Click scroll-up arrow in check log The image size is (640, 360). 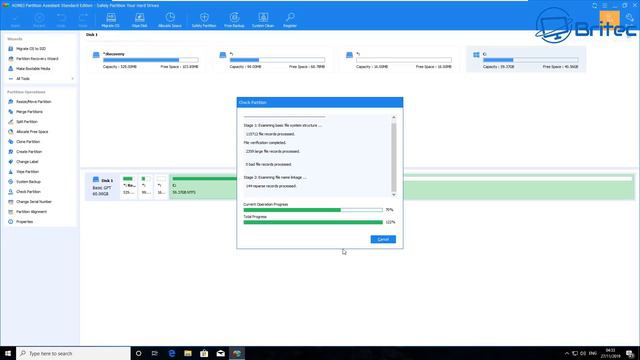click(393, 118)
